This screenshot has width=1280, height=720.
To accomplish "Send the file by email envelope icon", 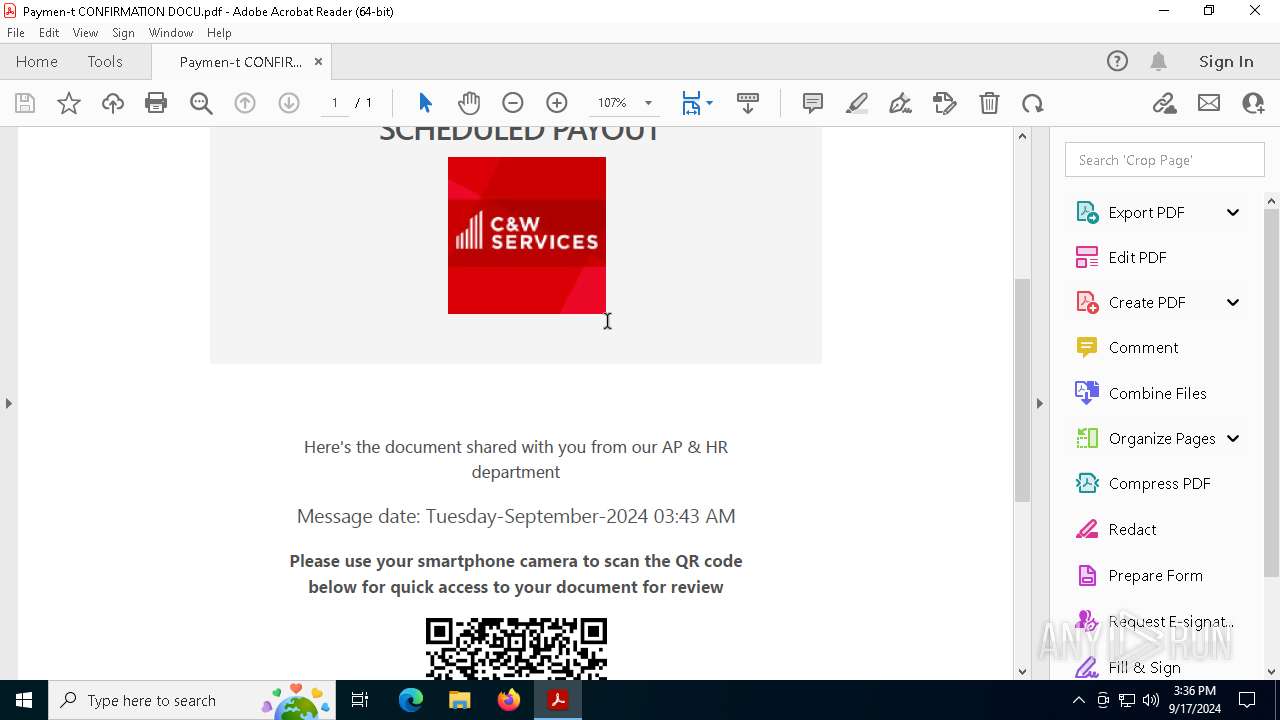I will [1209, 103].
